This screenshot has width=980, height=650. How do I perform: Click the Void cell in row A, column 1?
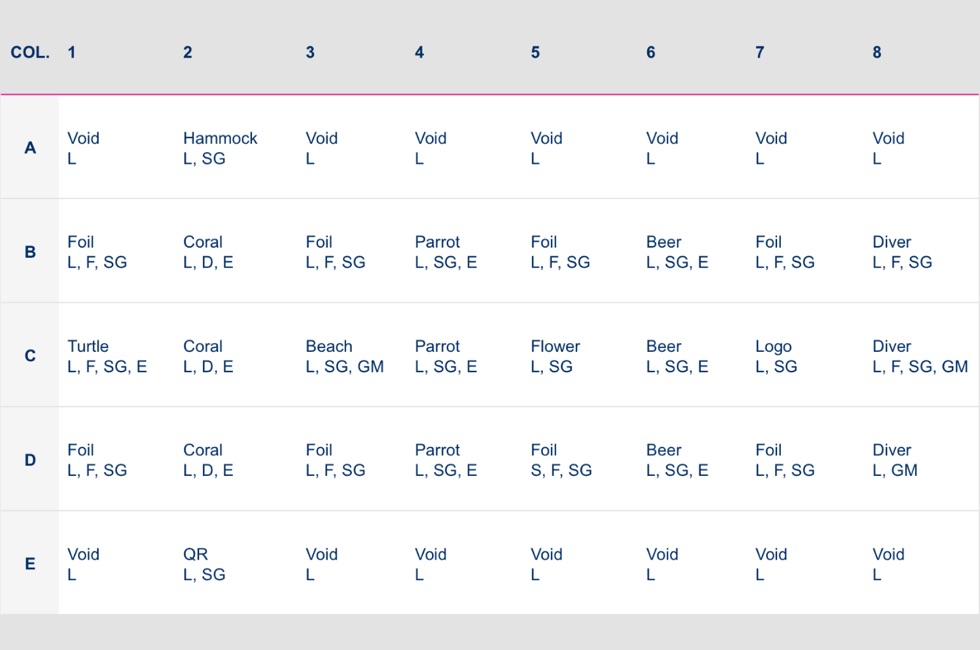(x=83, y=148)
